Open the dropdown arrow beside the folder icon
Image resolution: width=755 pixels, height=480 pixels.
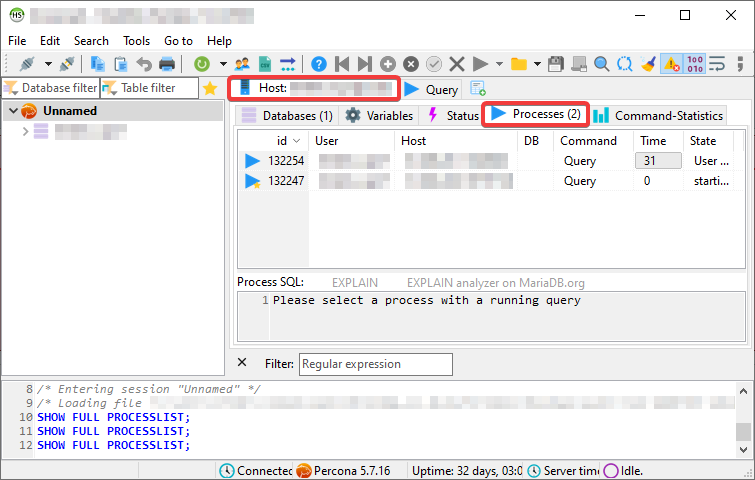[x=537, y=64]
